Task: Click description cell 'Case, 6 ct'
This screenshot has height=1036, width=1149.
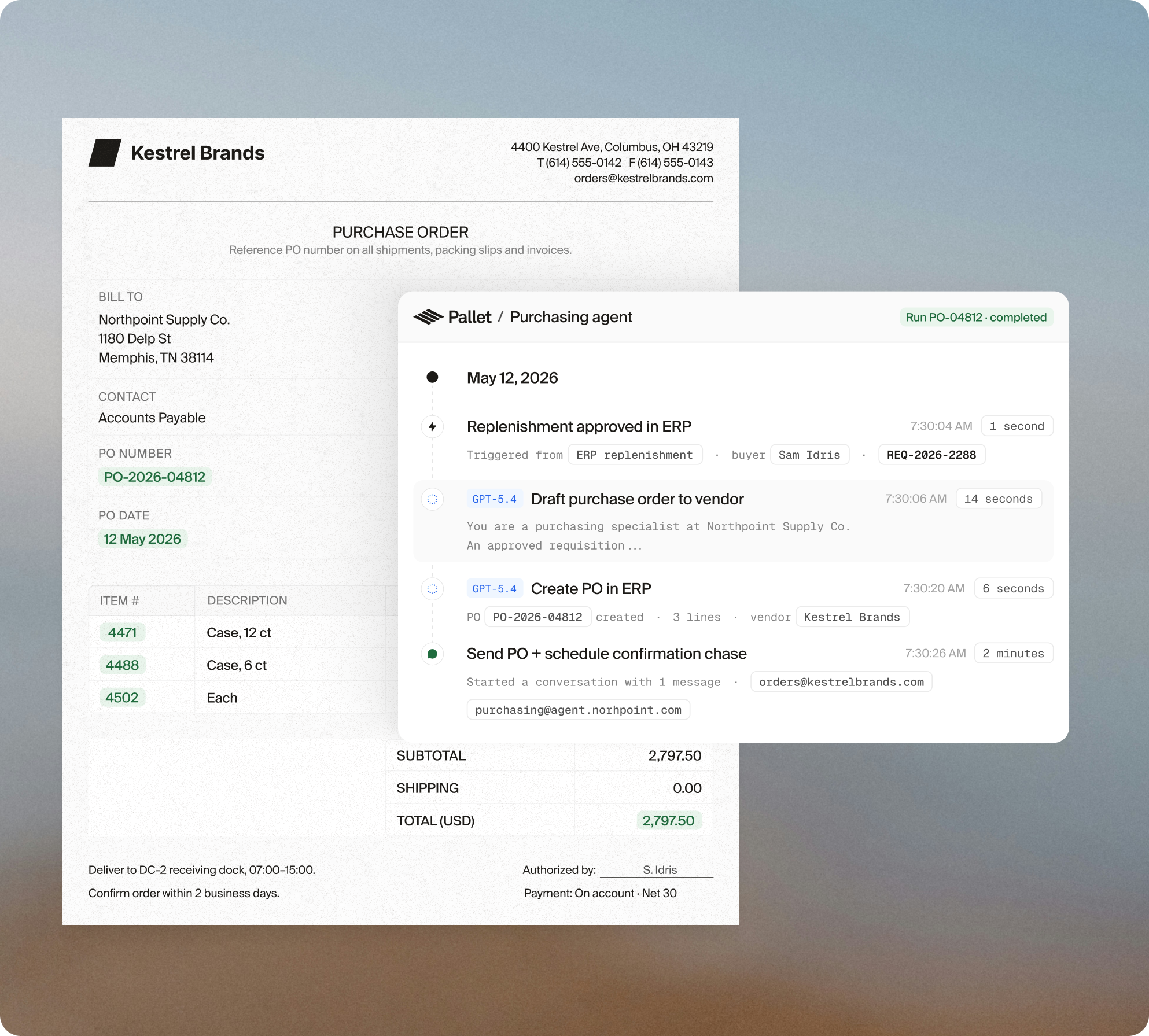Action: coord(237,665)
